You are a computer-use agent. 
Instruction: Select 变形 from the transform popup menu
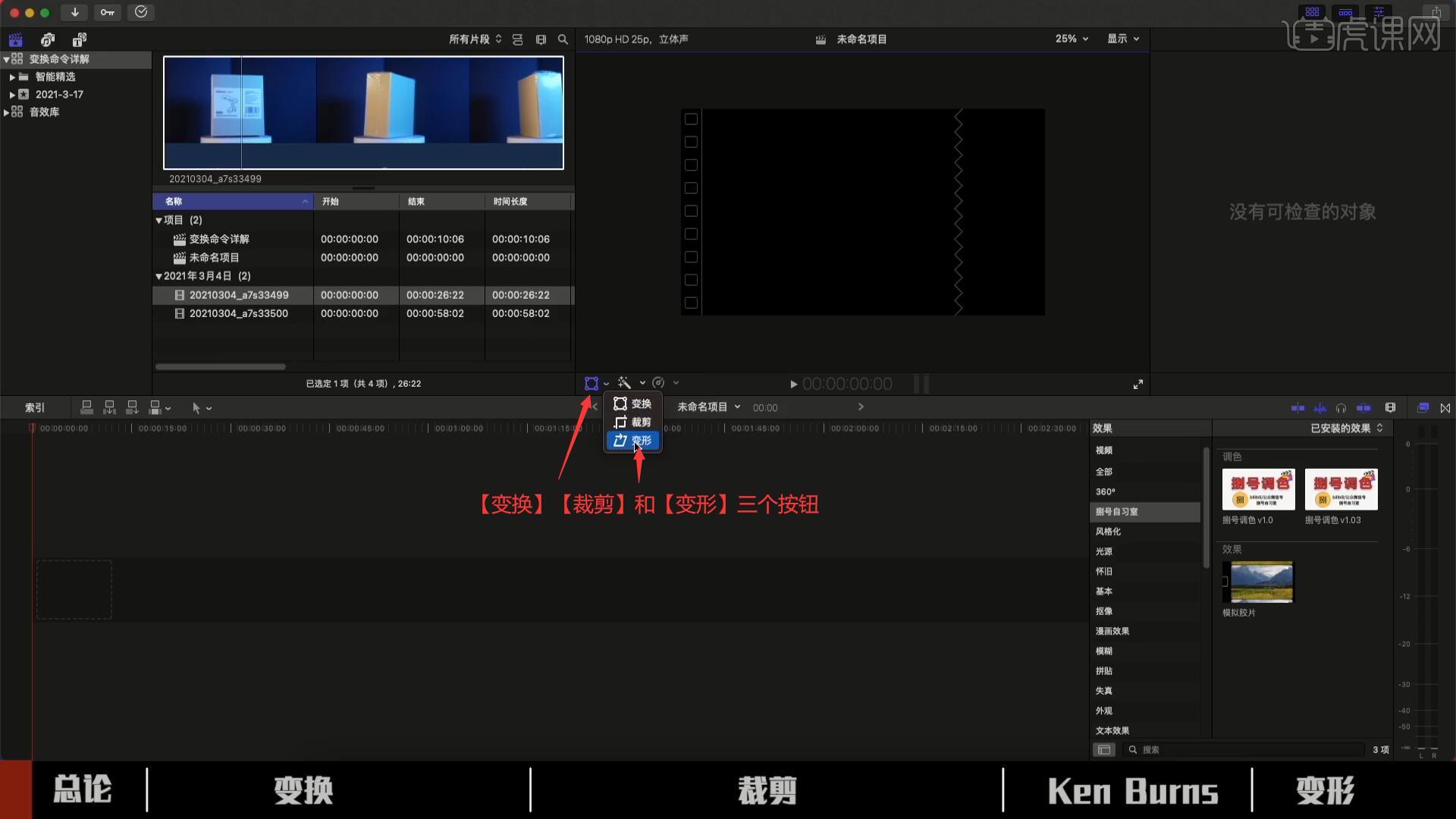click(641, 441)
